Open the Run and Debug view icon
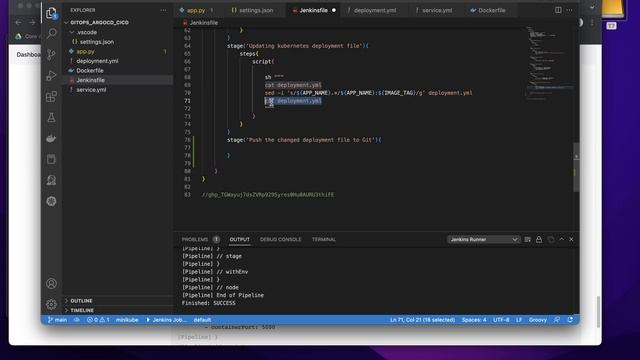Image resolution: width=640 pixels, height=360 pixels. (51, 76)
